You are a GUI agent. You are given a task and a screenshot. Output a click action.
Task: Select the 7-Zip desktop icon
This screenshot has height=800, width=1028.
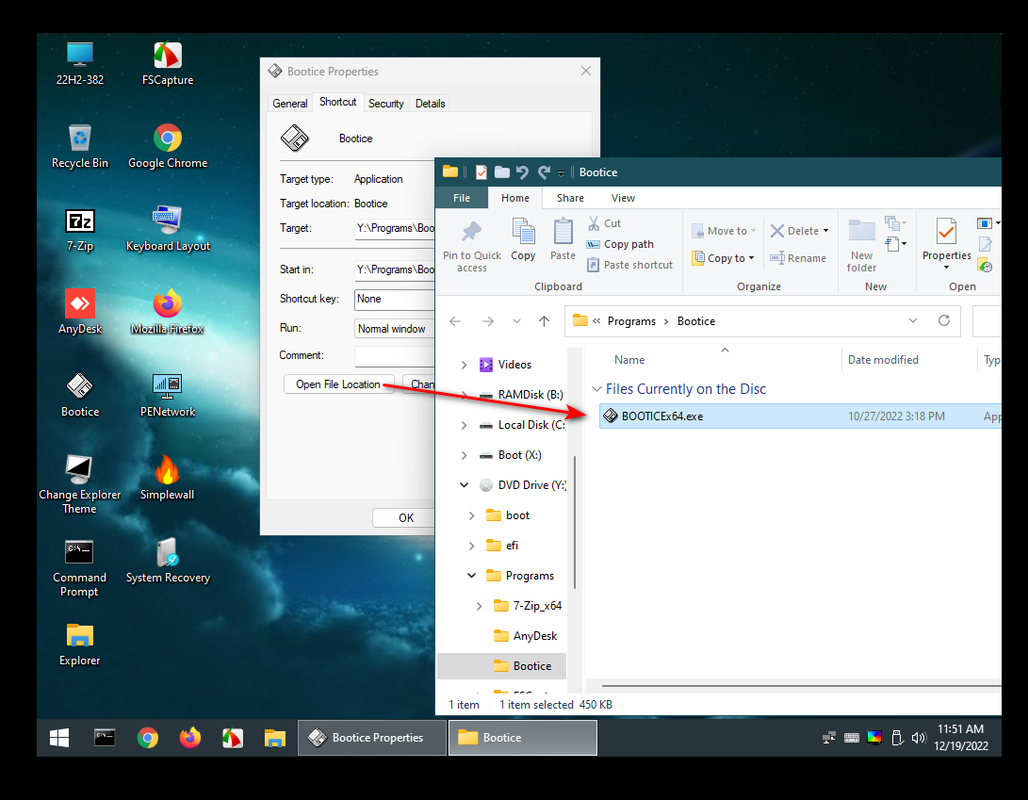(x=79, y=230)
